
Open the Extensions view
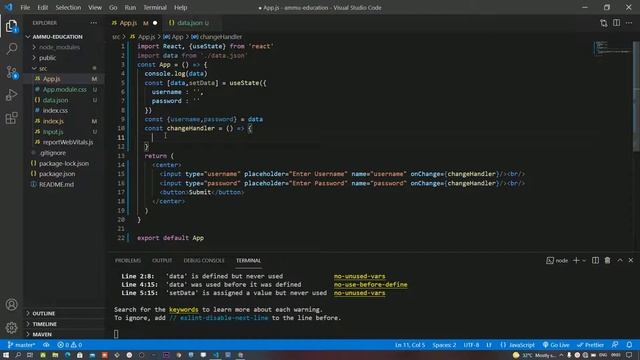tap(11, 118)
